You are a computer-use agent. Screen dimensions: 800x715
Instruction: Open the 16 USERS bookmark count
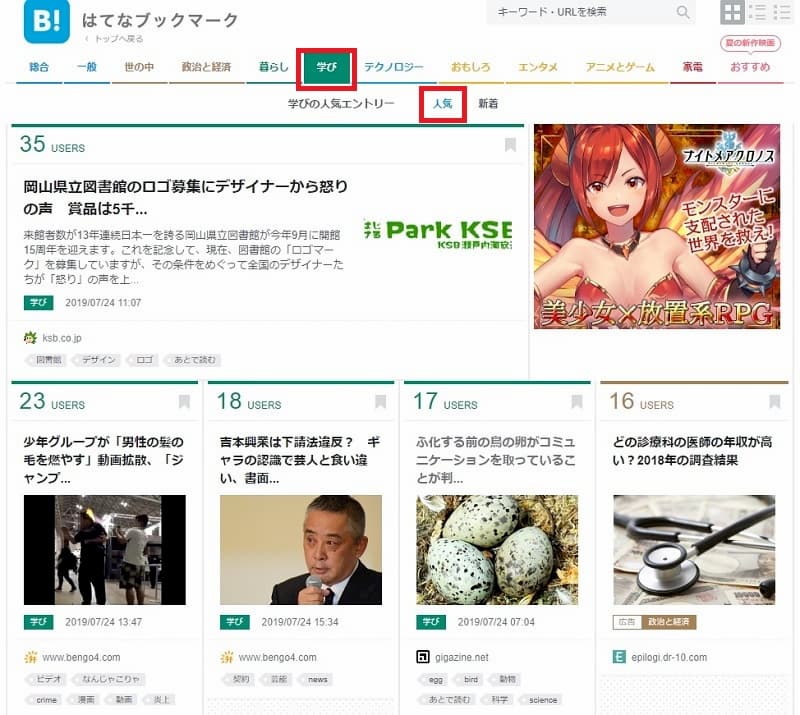coord(641,402)
